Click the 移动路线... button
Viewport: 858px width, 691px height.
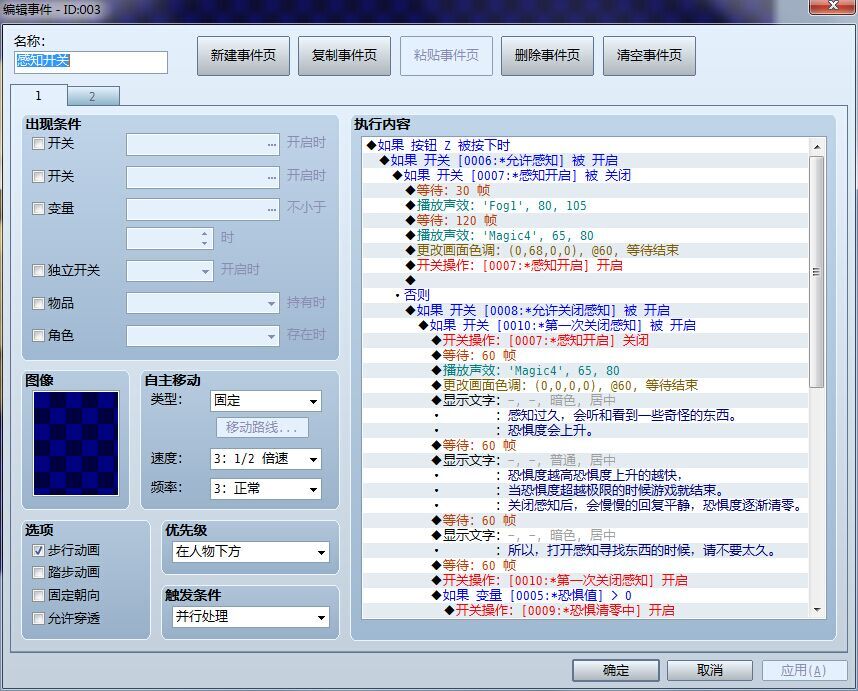pyautogui.click(x=262, y=427)
